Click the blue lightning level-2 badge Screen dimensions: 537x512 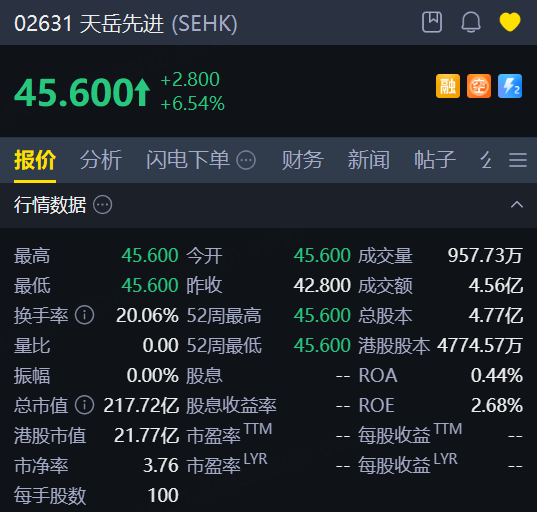[x=510, y=86]
